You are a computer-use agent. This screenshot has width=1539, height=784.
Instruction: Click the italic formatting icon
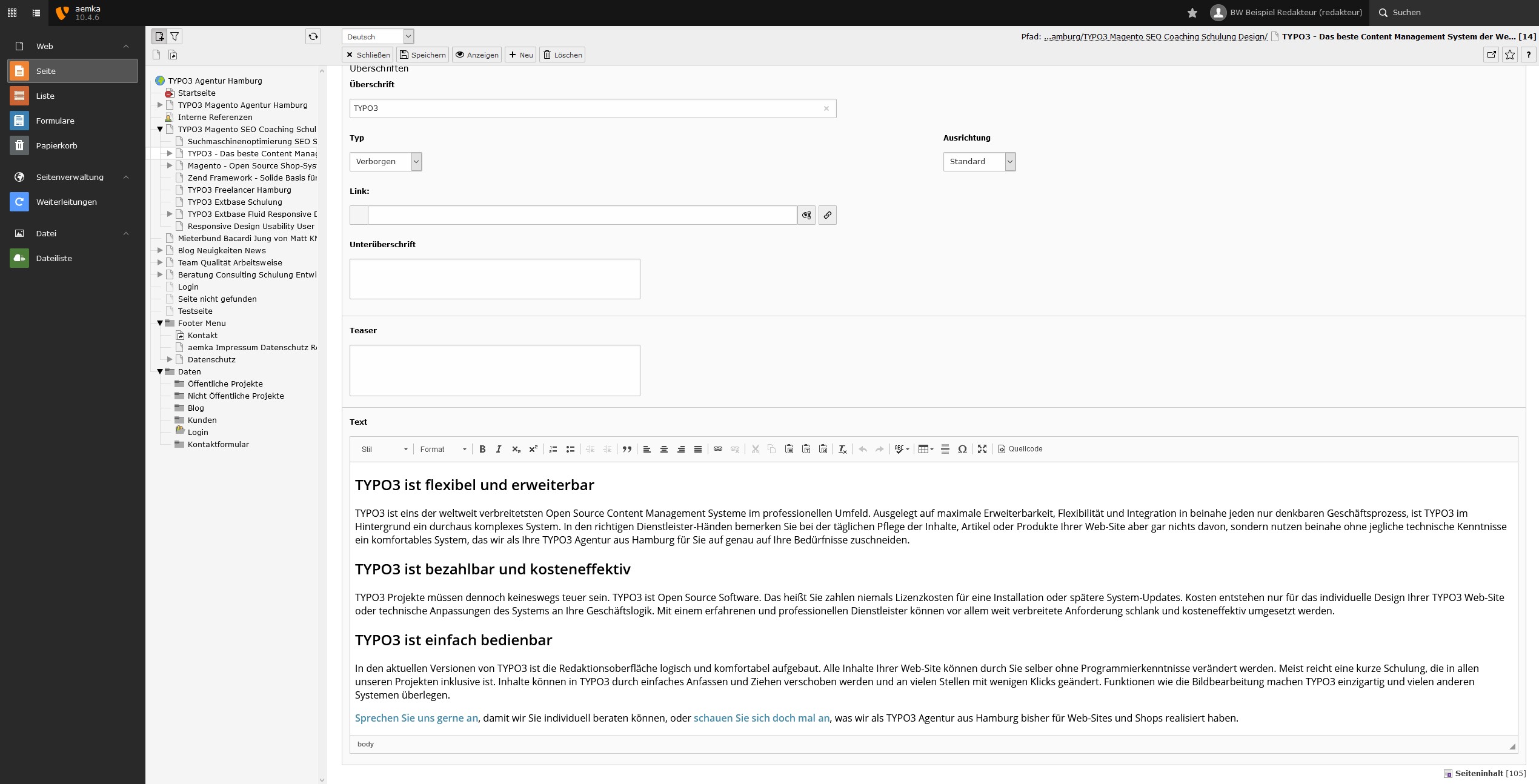pos(499,449)
